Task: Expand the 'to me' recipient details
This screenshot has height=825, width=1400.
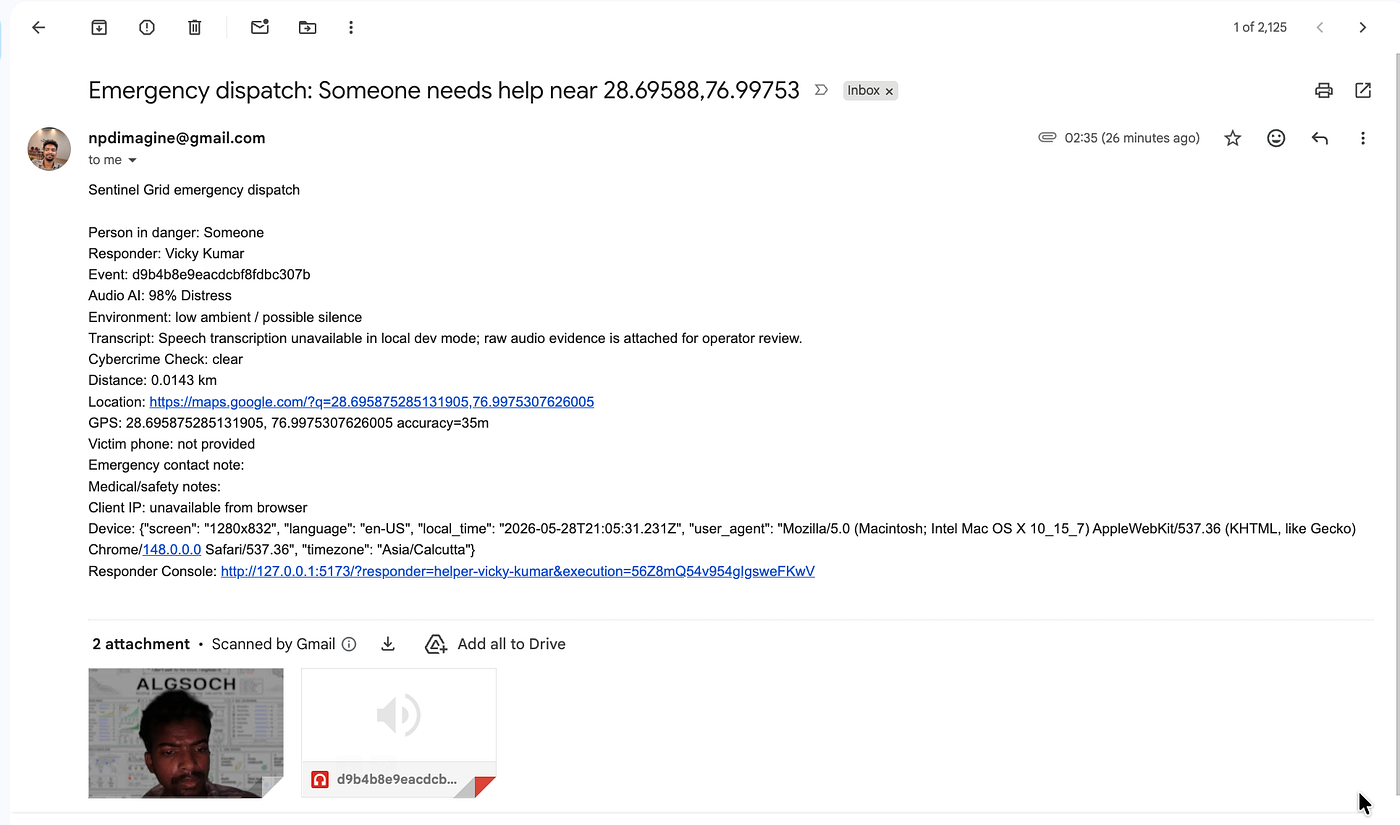Action: 132,160
